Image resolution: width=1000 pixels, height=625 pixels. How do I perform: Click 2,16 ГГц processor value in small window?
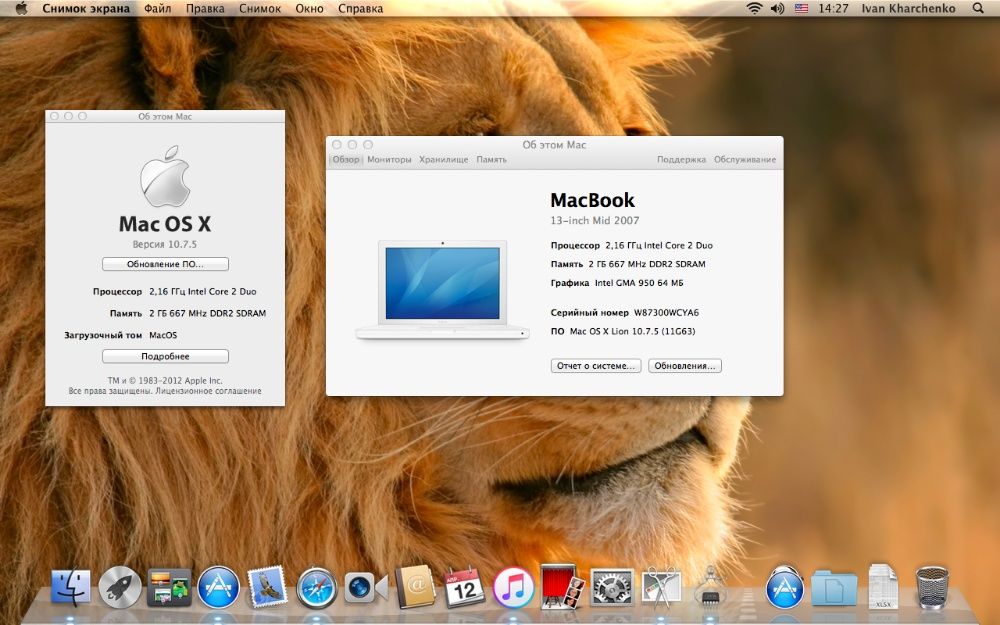coord(203,291)
